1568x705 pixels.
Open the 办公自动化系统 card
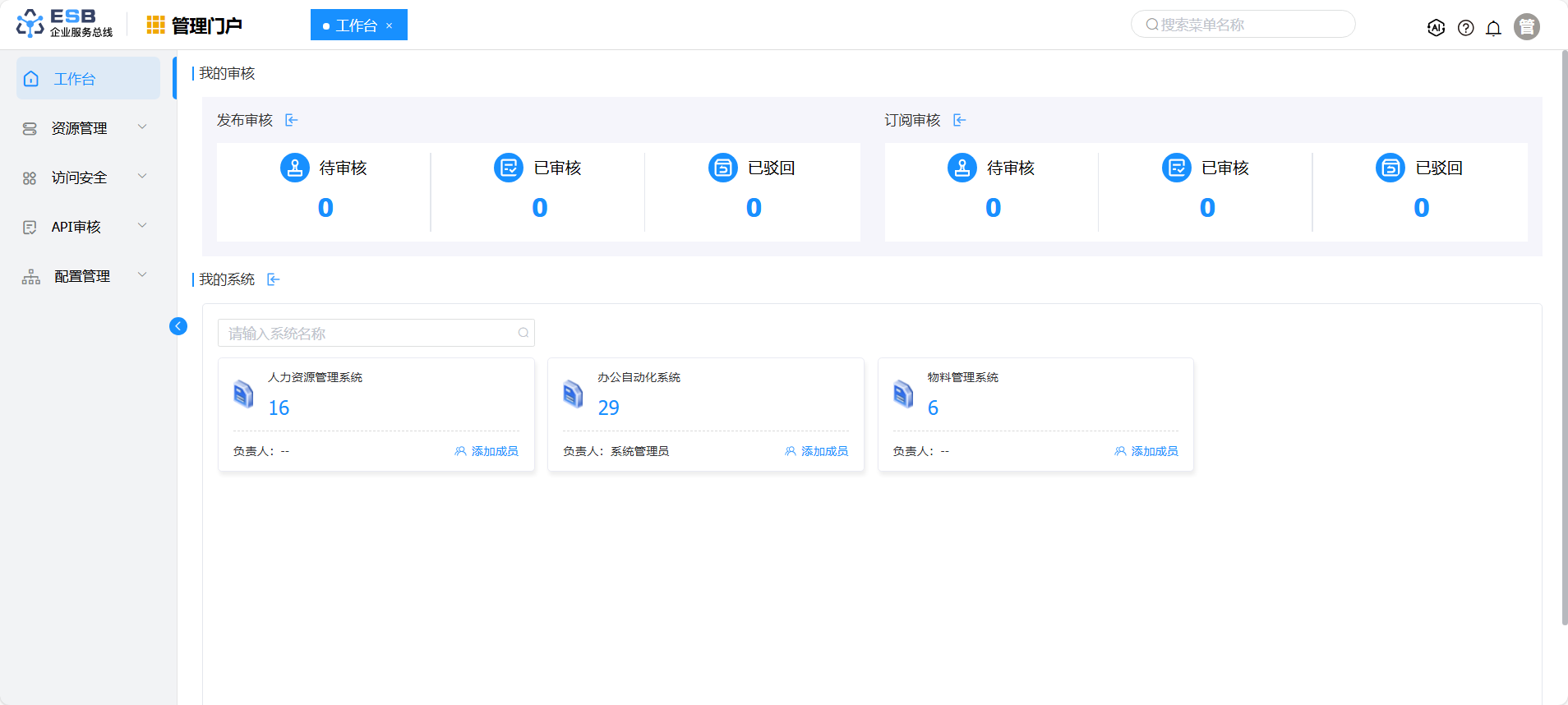[x=705, y=394]
